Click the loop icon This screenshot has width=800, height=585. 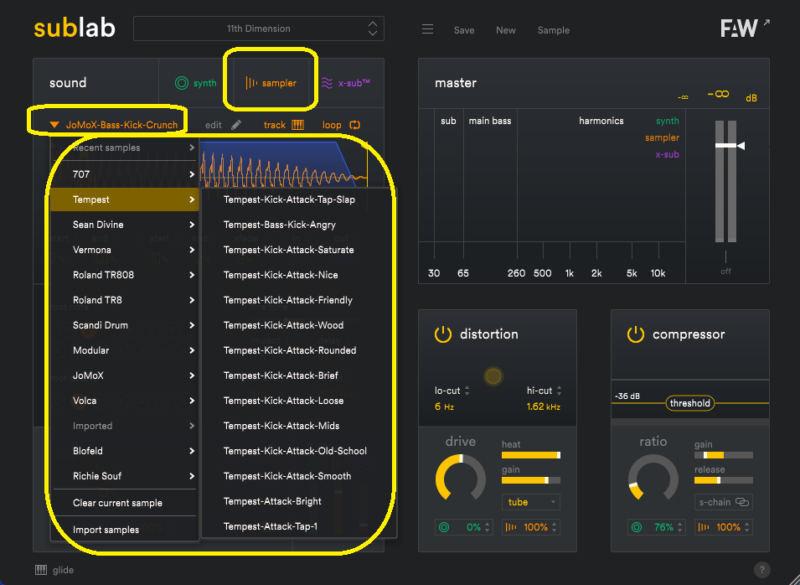[x=354, y=125]
